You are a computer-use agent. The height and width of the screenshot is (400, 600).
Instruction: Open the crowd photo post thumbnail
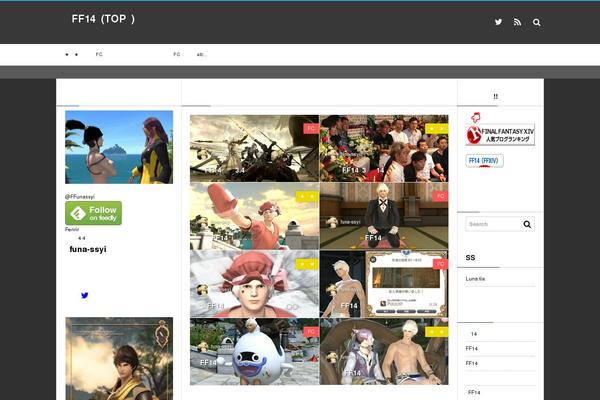click(x=384, y=148)
